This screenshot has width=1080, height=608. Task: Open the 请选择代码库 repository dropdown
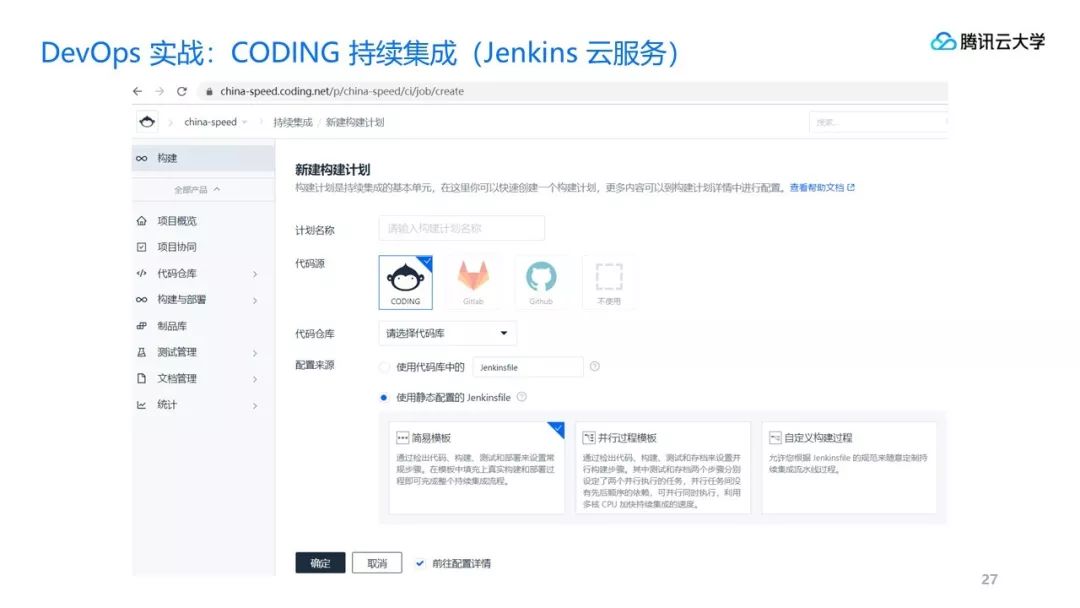(448, 333)
